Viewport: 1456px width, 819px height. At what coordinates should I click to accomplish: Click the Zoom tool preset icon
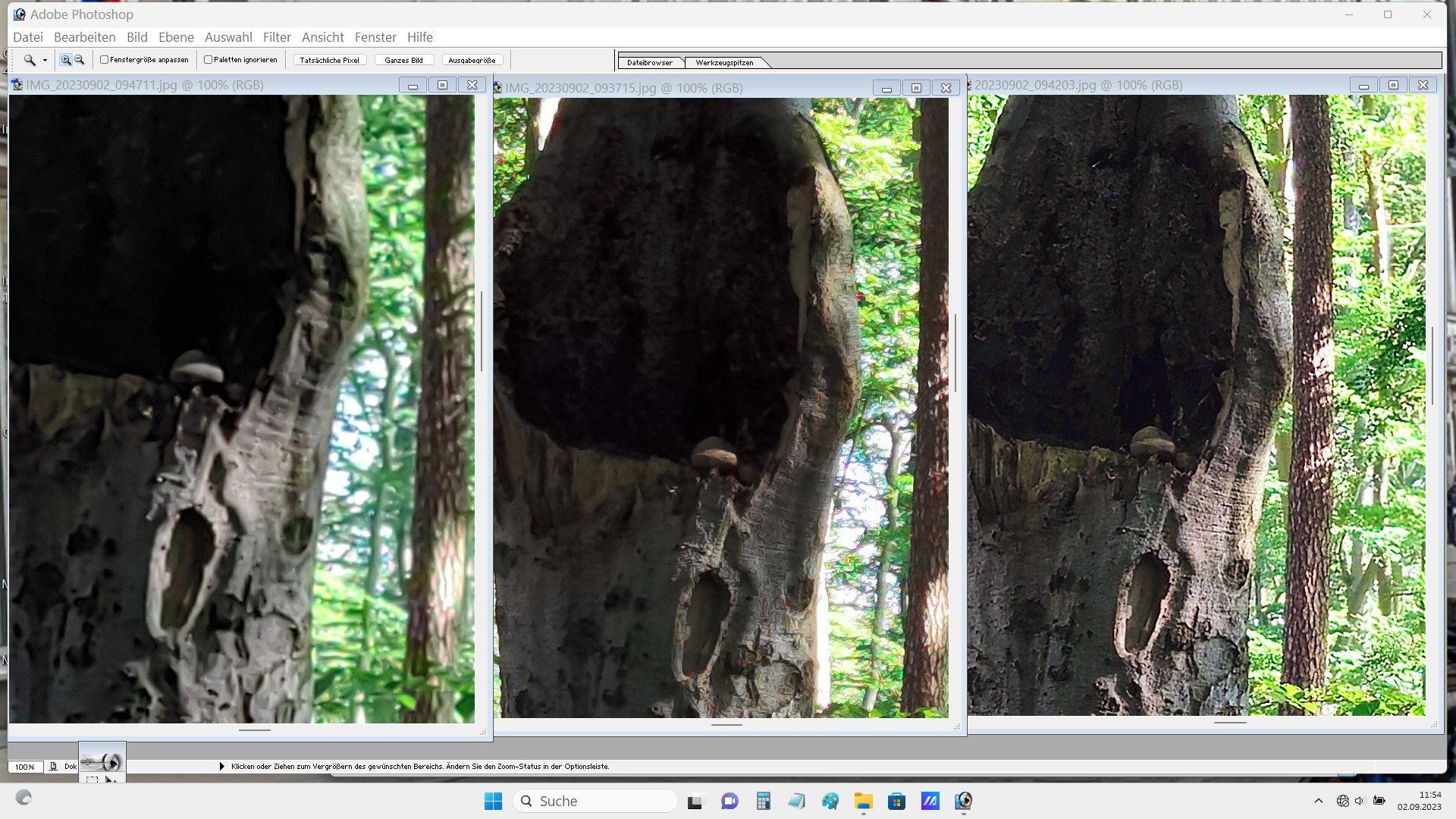click(x=30, y=60)
